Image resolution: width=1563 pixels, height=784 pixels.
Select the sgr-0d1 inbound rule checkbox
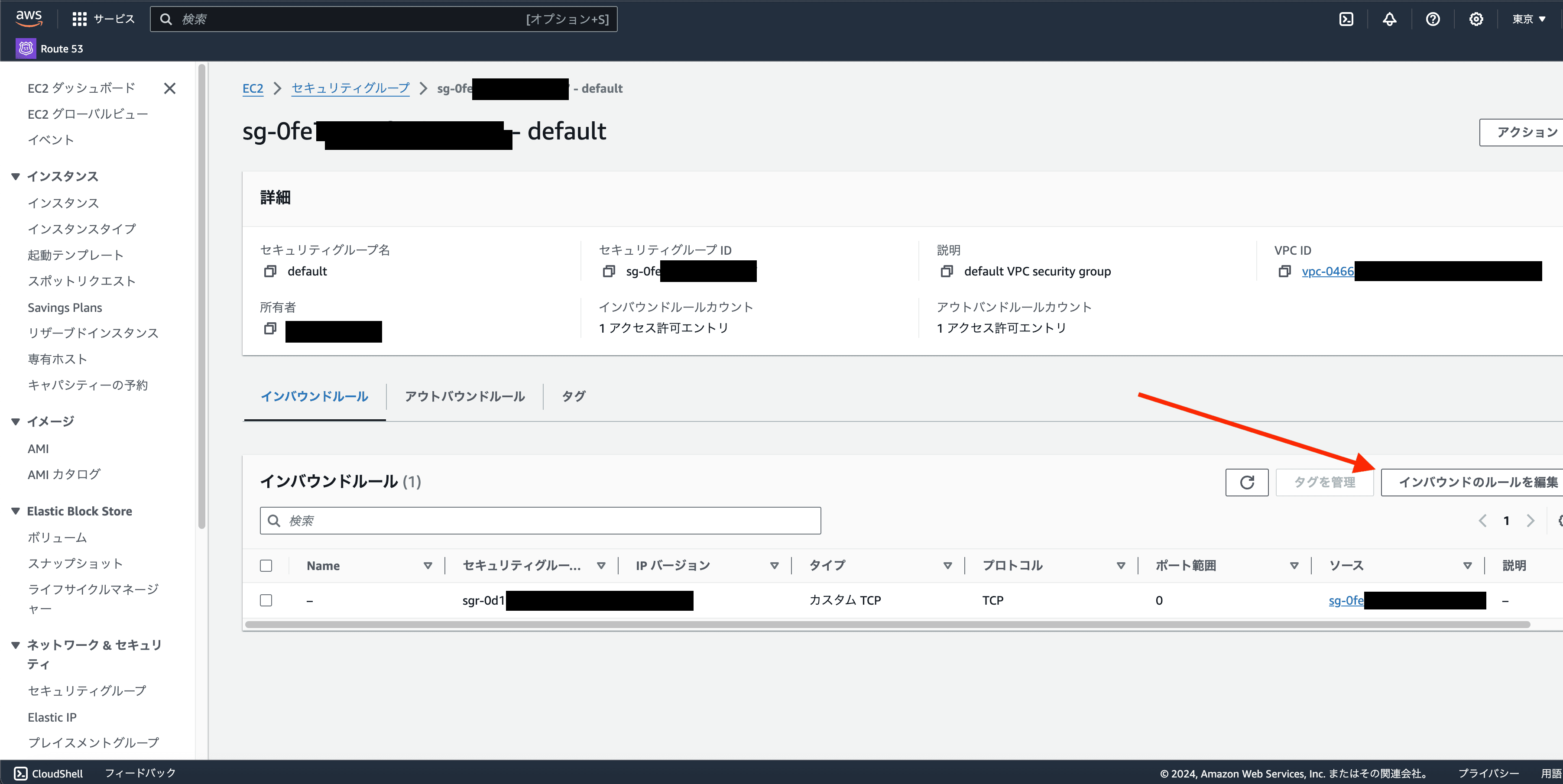[266, 600]
